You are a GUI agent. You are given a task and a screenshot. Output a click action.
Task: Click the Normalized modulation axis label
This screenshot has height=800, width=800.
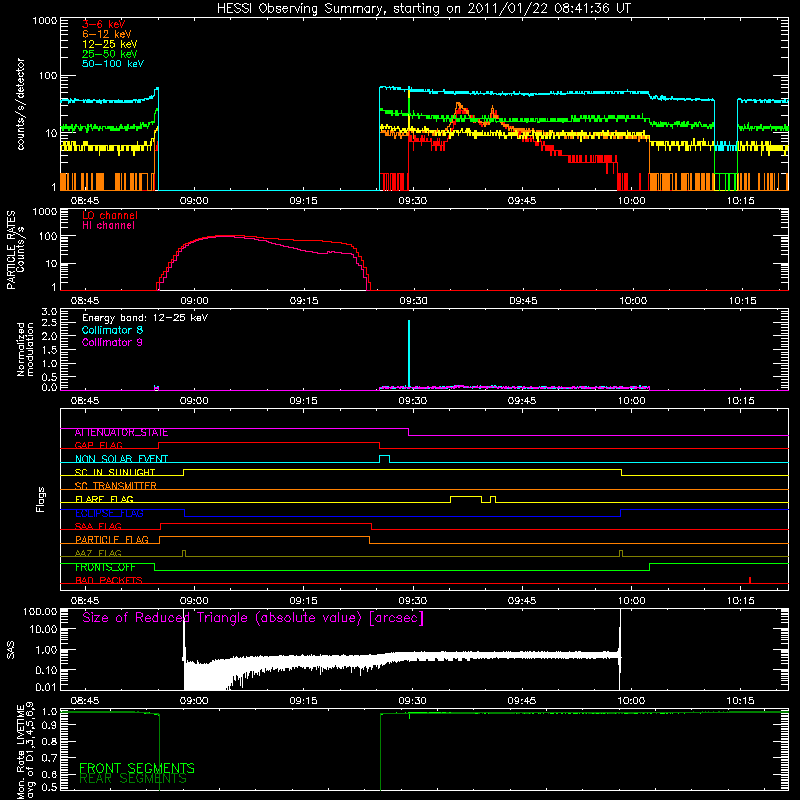[25, 349]
